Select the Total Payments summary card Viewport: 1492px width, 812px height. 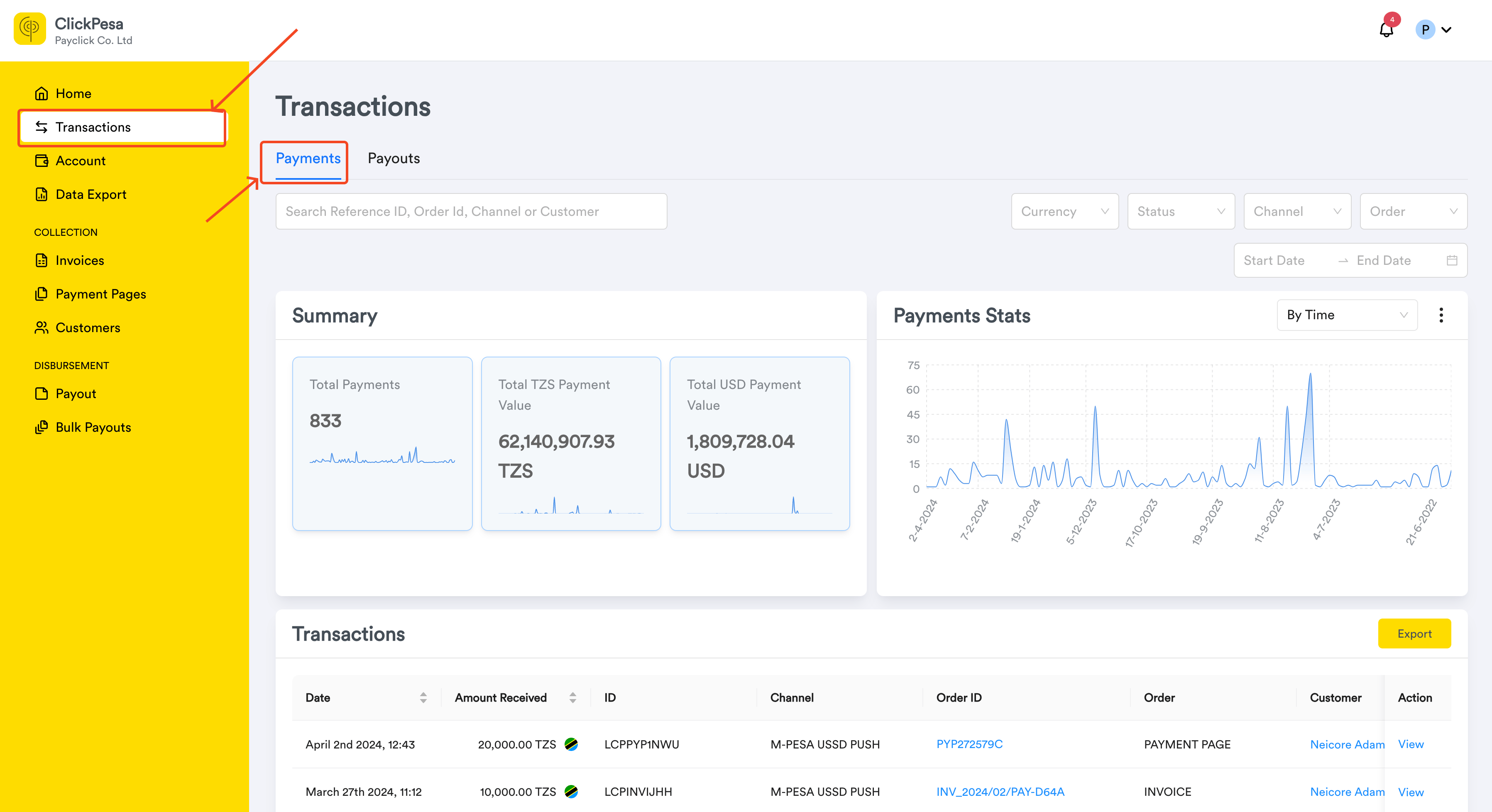pos(382,444)
